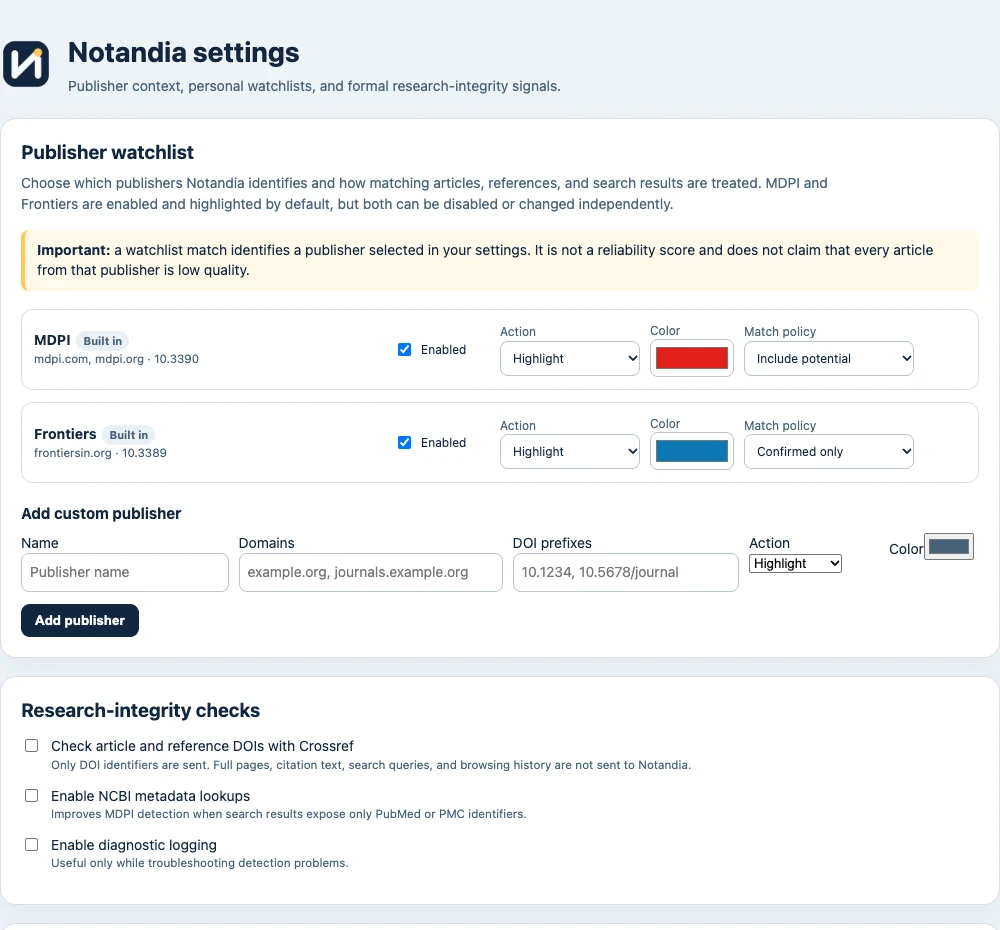Open the Frontiers Match policy dropdown

point(828,452)
